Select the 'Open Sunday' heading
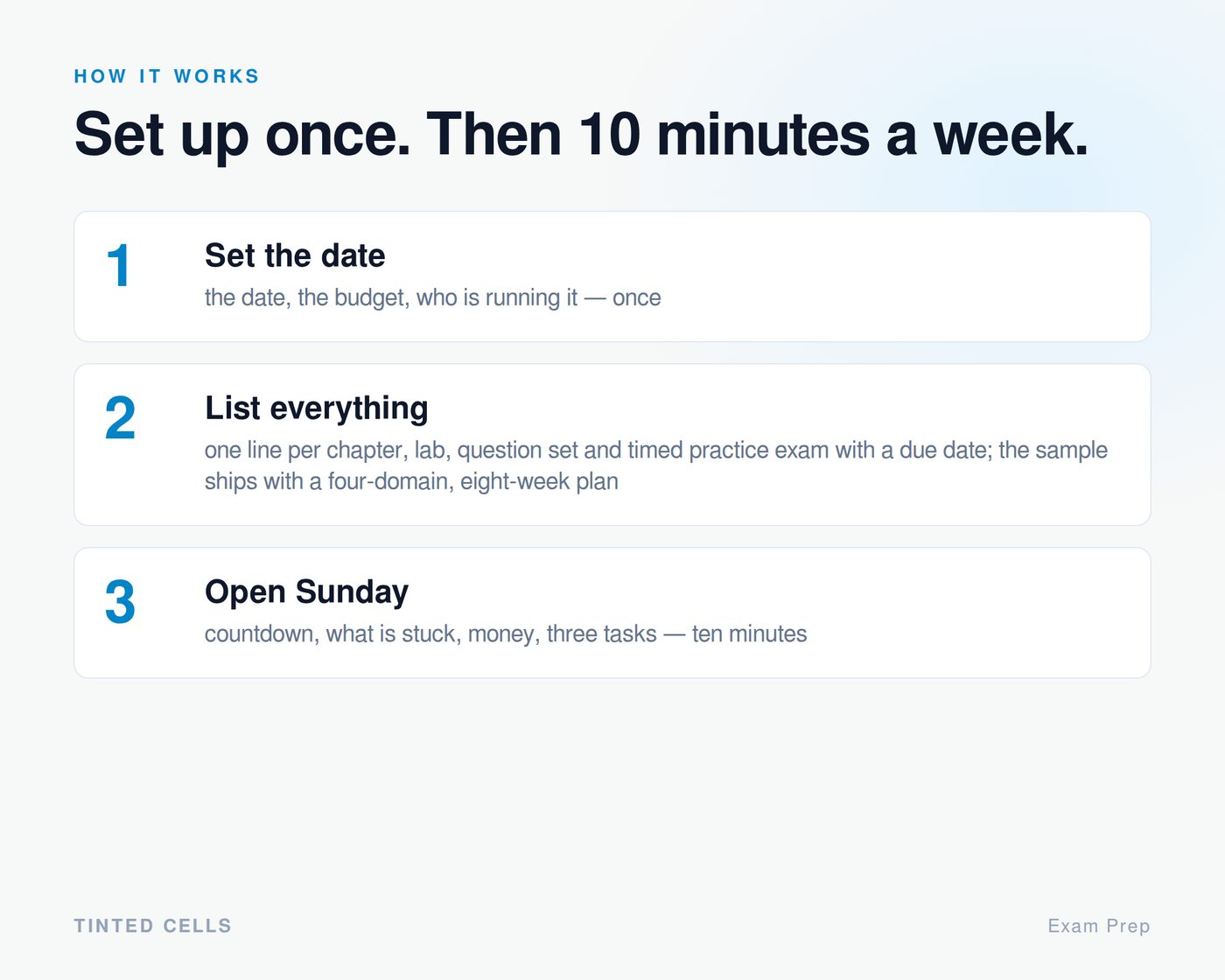 click(306, 592)
